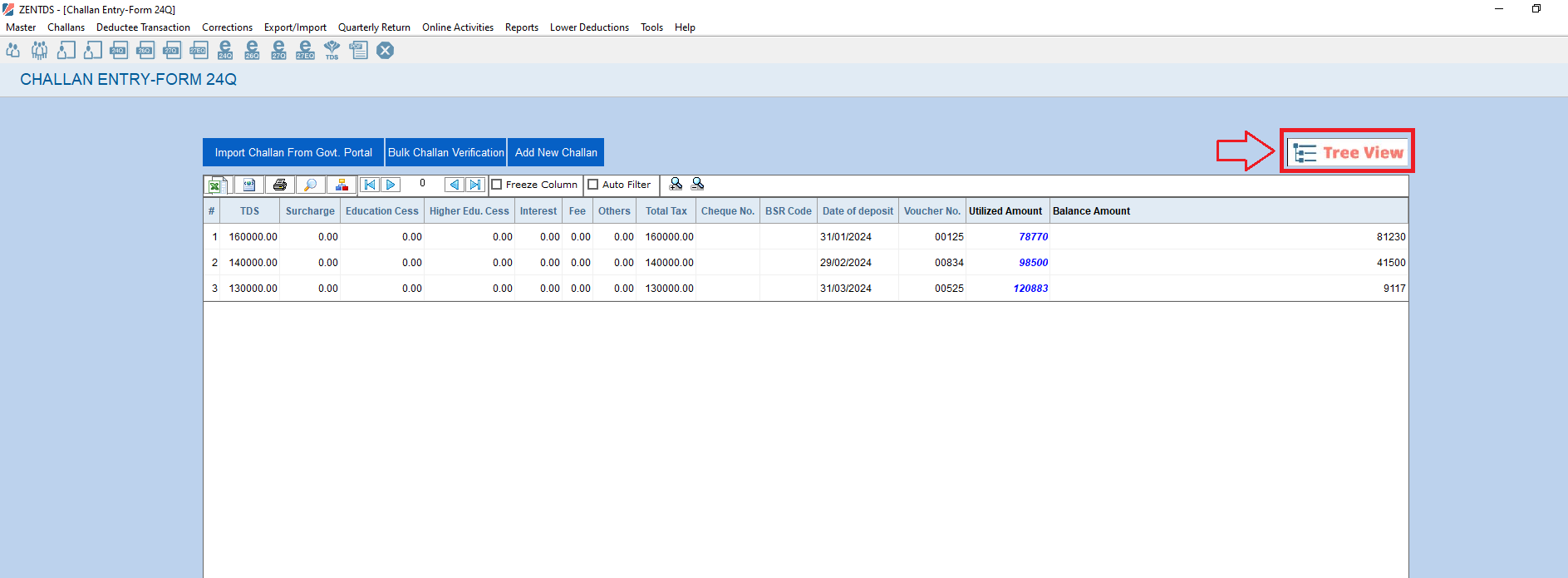The width and height of the screenshot is (1568, 578).
Task: Open utilized amount 120883 link
Action: (x=1030, y=289)
